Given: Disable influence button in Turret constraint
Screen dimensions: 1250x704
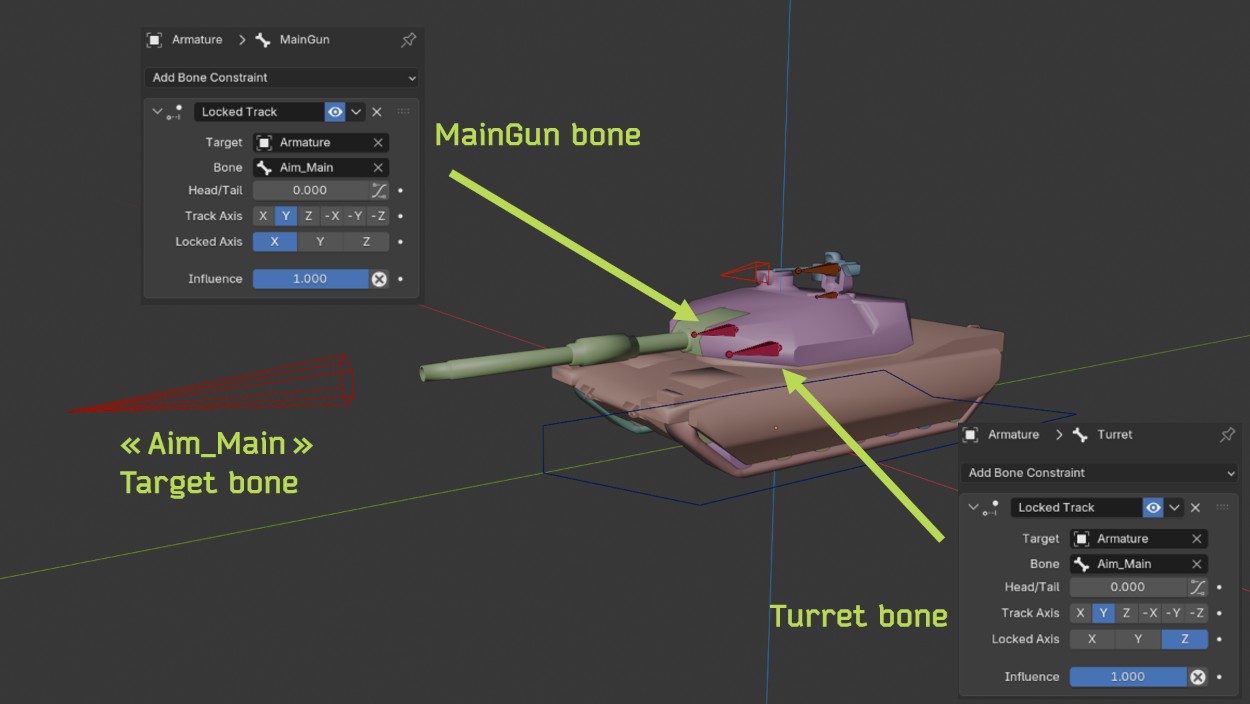Looking at the screenshot, I should coord(1197,677).
